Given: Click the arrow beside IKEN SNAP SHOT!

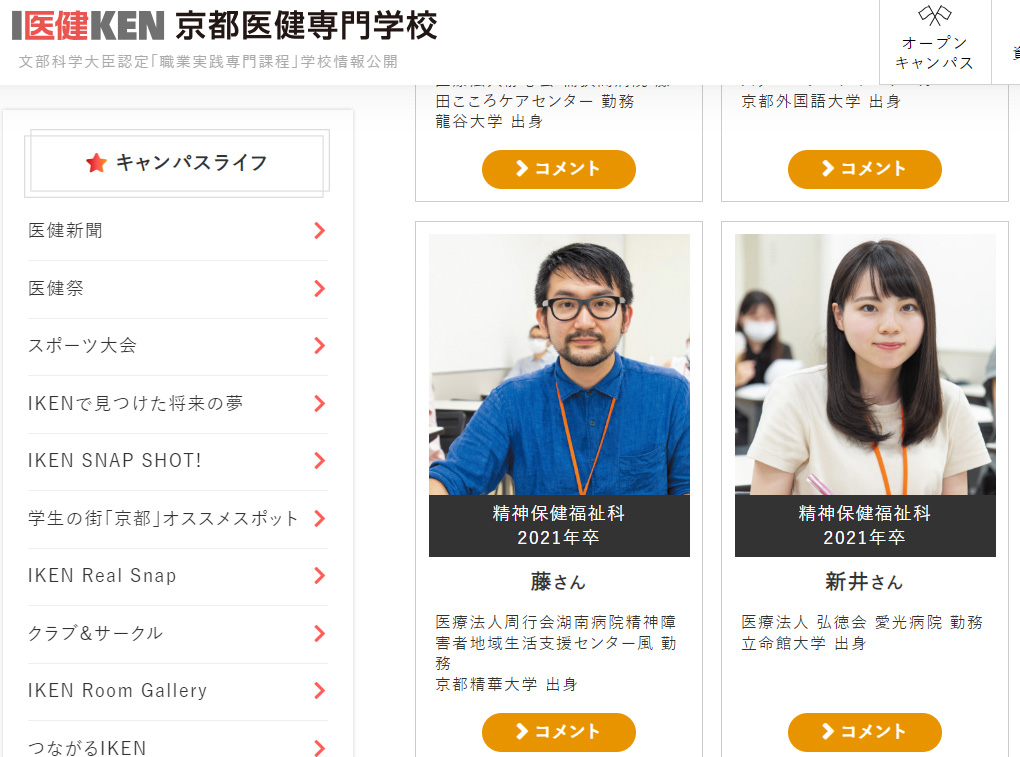Looking at the screenshot, I should pos(319,461).
